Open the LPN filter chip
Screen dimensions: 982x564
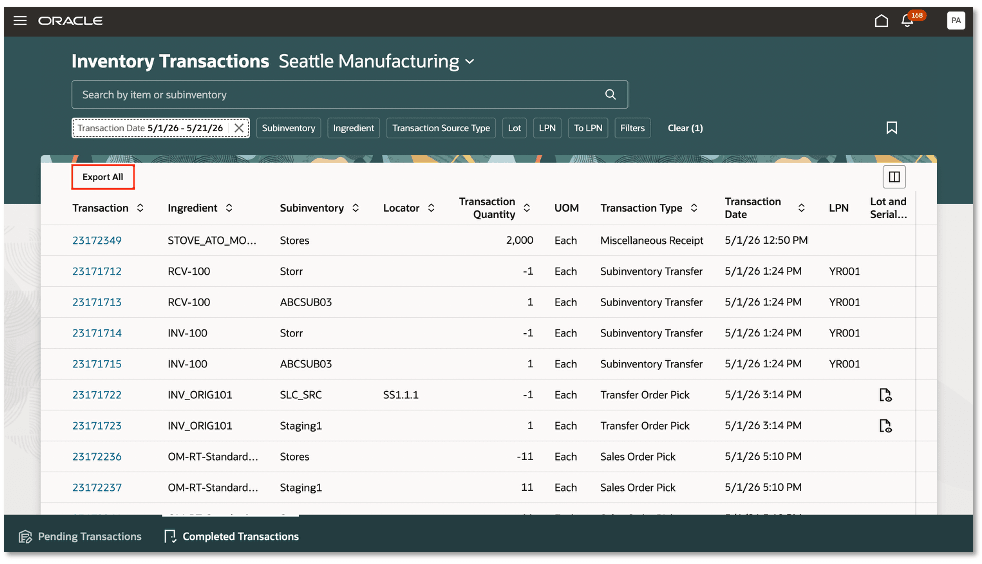coord(547,128)
